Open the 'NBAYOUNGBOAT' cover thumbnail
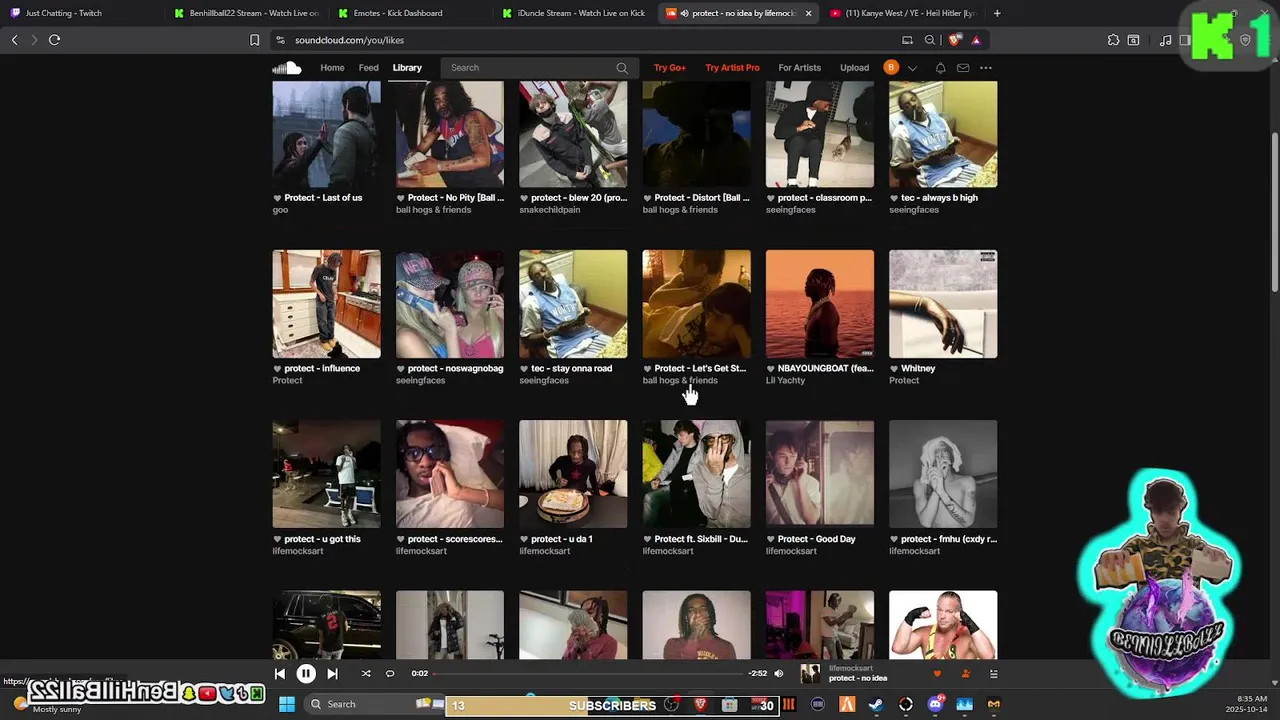 [x=820, y=304]
